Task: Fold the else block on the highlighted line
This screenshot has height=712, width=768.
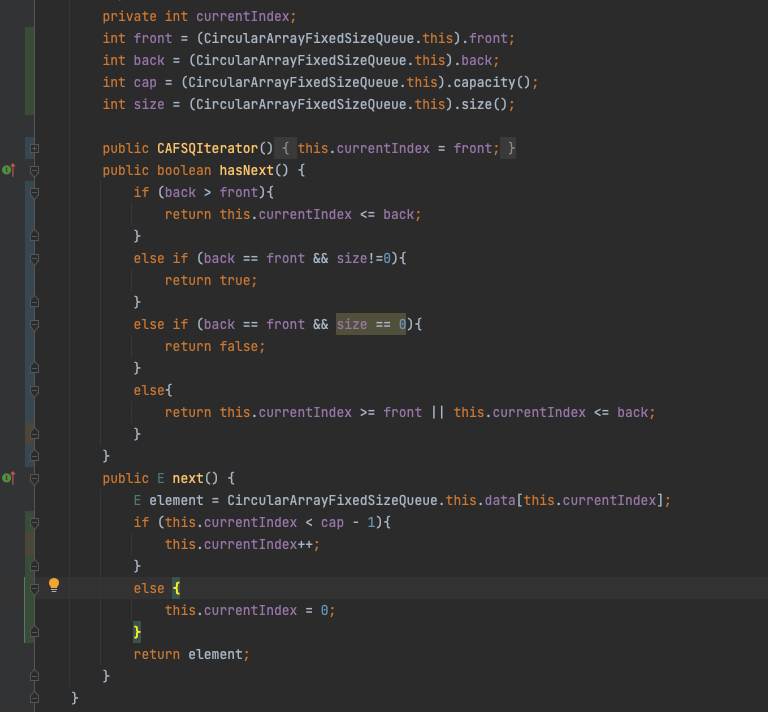Action: (34, 589)
